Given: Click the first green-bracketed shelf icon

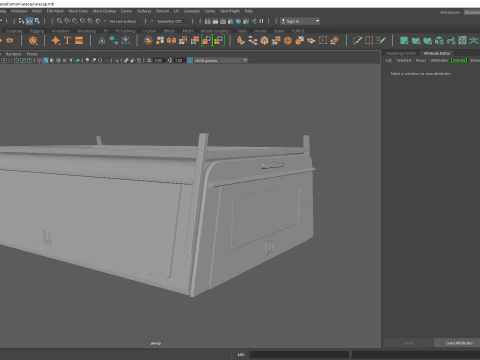Looking at the screenshot, I should tap(206, 40).
